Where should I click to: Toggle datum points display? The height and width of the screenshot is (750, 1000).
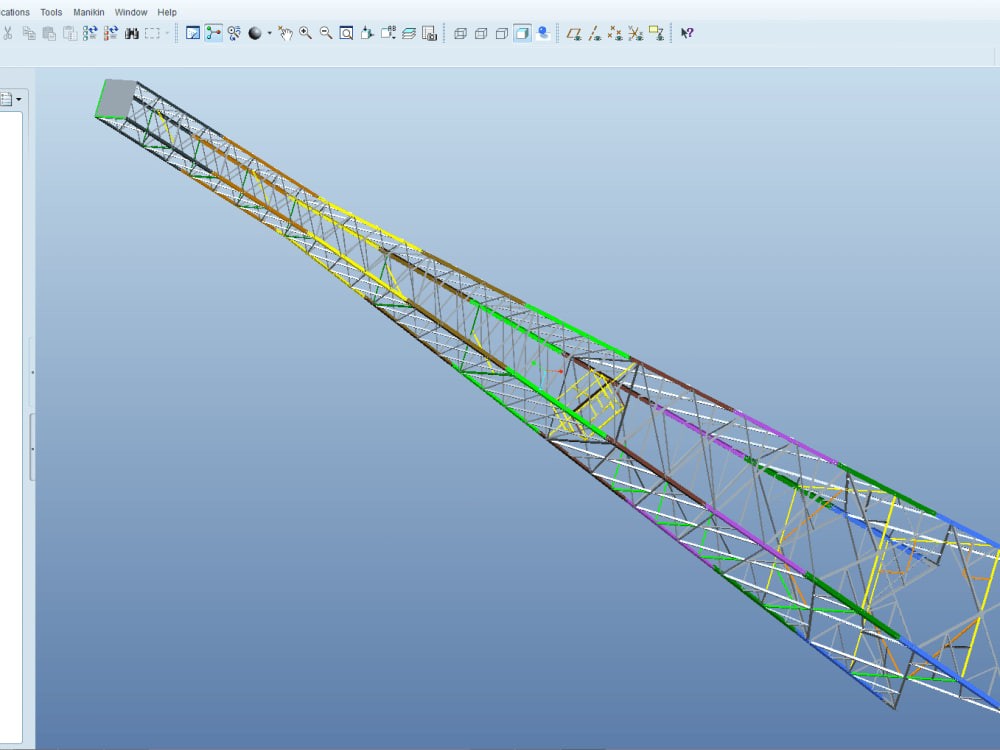(615, 33)
